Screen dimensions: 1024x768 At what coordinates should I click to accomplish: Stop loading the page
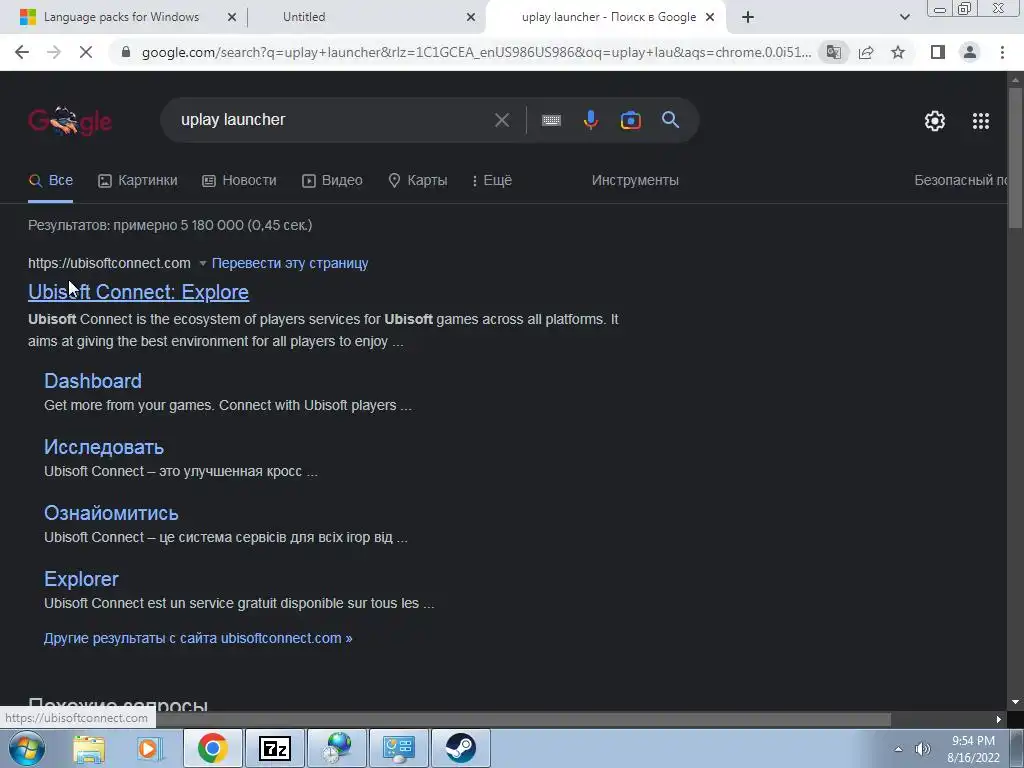click(86, 52)
